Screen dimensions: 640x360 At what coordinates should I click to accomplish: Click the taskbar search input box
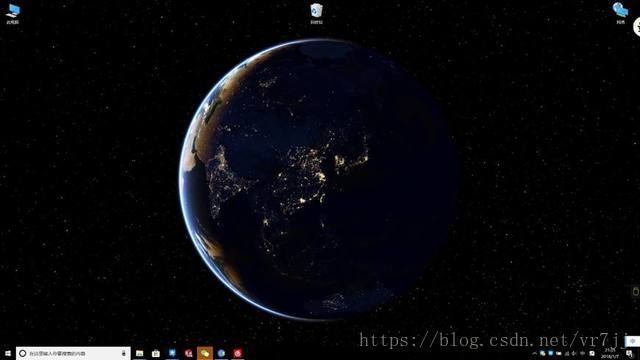coord(73,353)
